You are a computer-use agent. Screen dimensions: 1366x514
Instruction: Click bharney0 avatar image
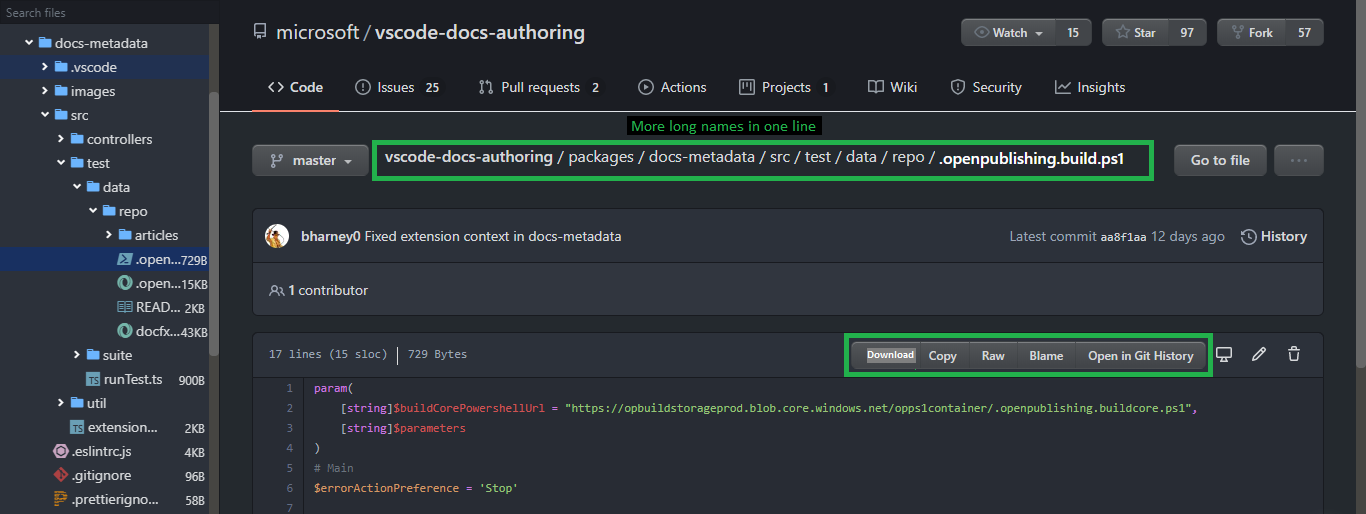pyautogui.click(x=277, y=236)
